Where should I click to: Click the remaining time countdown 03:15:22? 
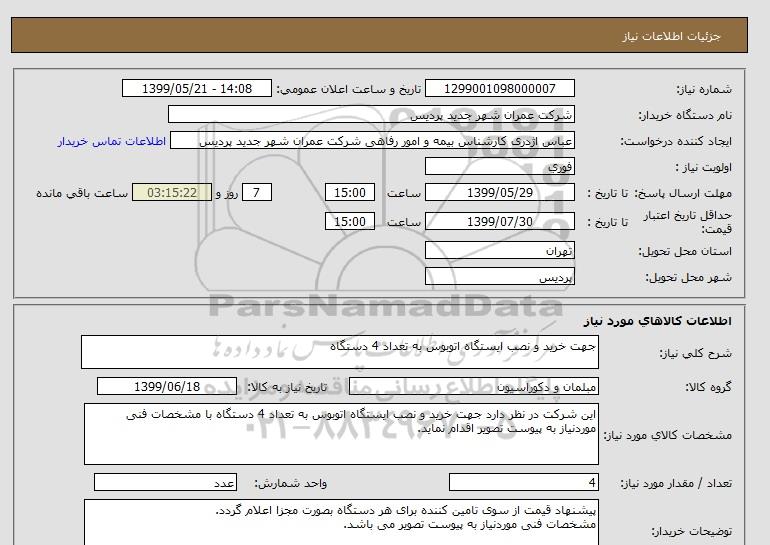[172, 192]
